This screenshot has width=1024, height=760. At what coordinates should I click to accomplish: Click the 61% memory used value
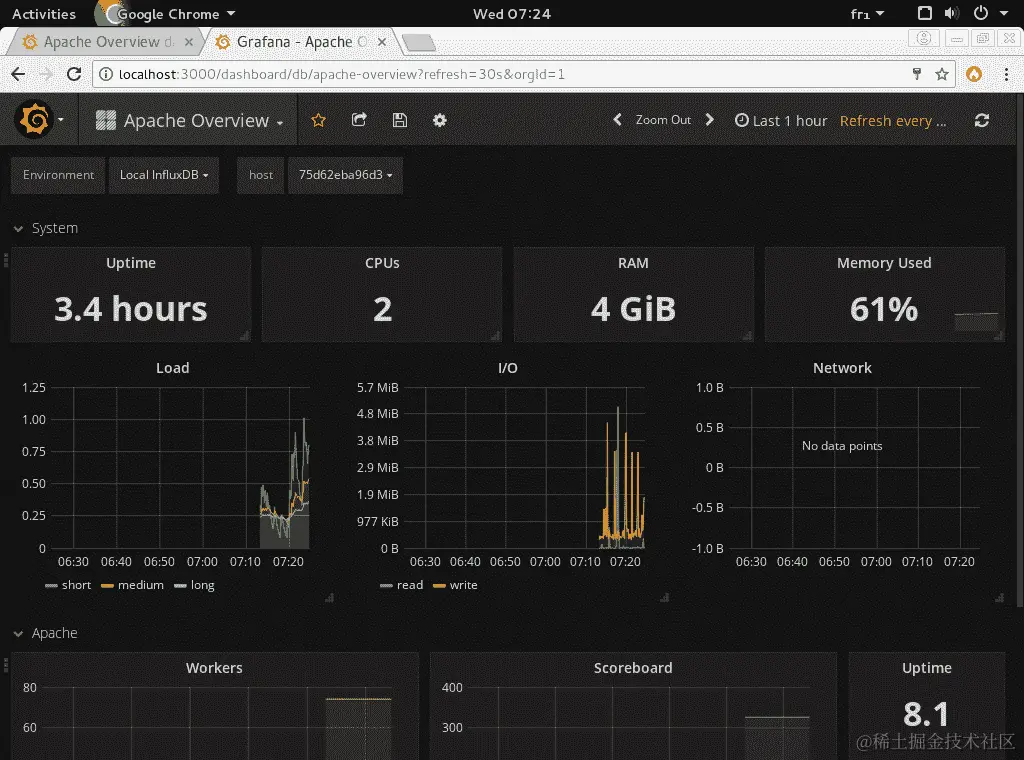click(x=884, y=309)
